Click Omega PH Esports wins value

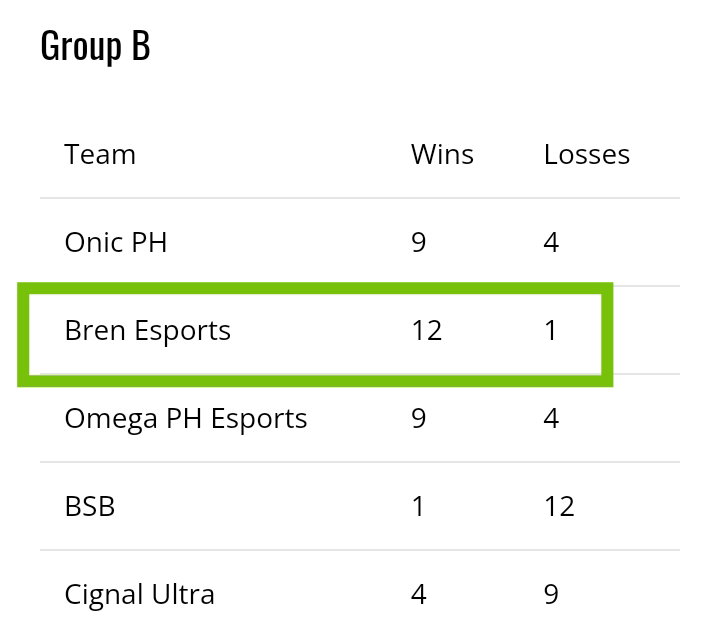coord(418,418)
